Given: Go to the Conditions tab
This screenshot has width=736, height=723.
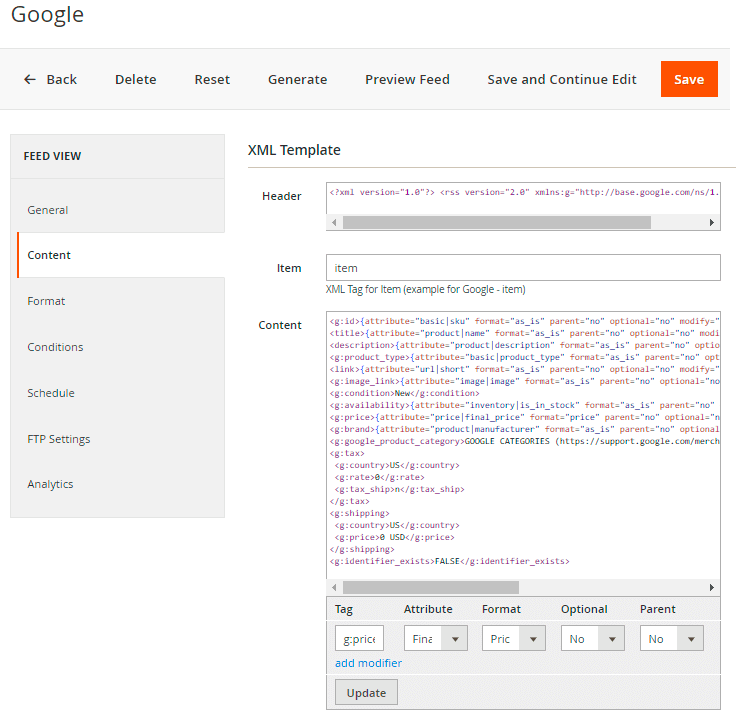Looking at the screenshot, I should 55,347.
